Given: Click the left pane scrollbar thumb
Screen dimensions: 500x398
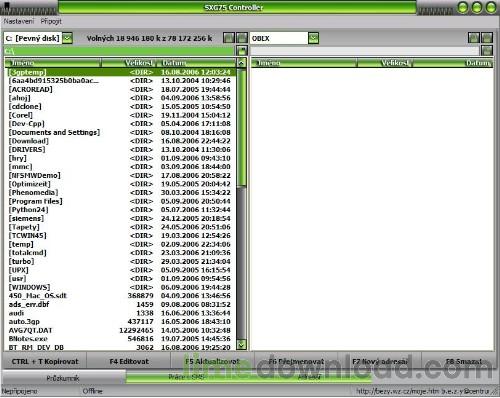Looking at the screenshot, I should tap(241, 127).
